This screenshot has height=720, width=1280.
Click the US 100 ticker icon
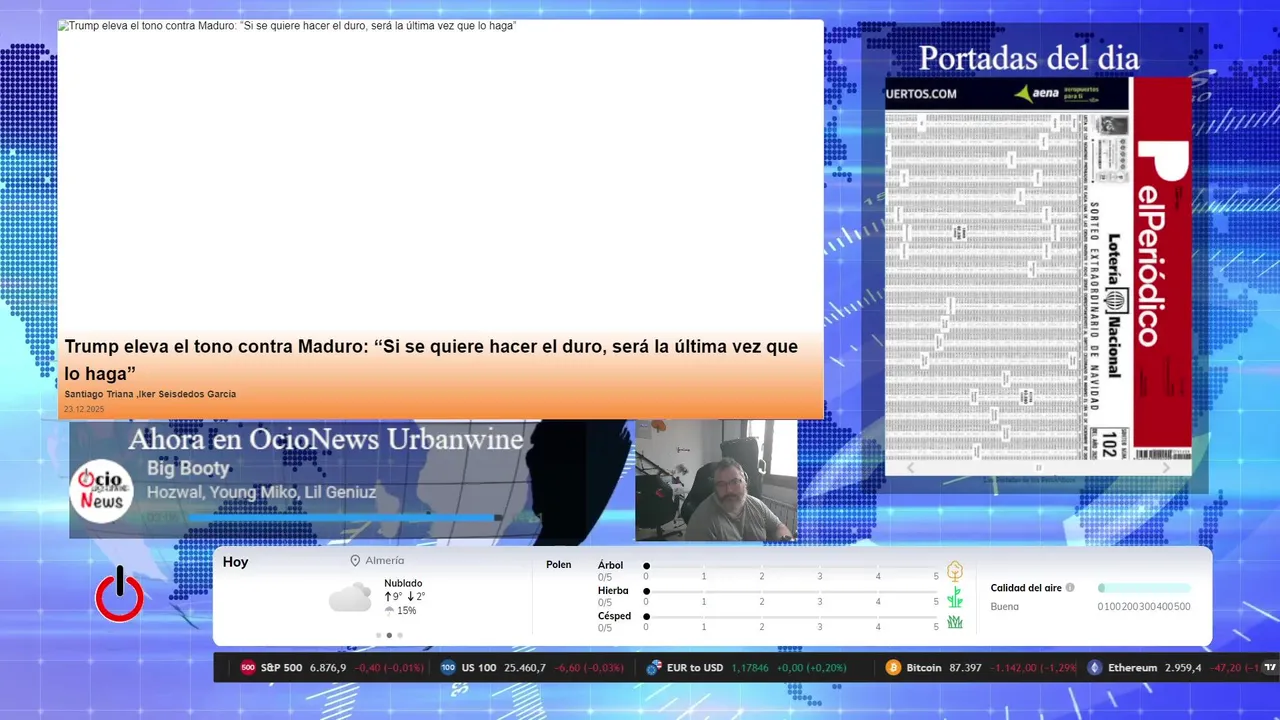point(448,668)
